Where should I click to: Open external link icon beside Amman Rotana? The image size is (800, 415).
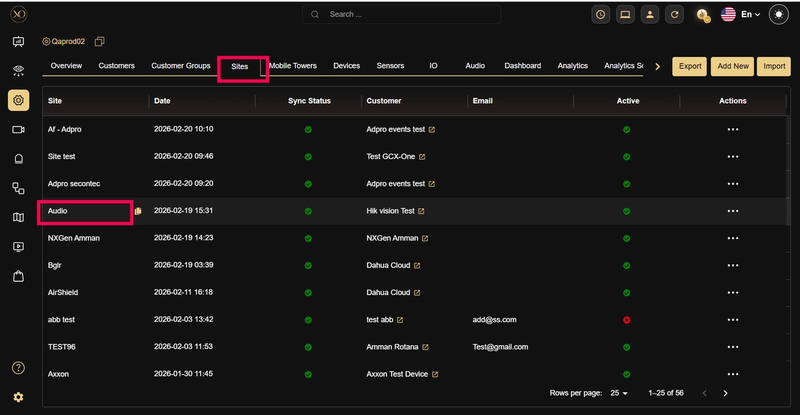[425, 347]
